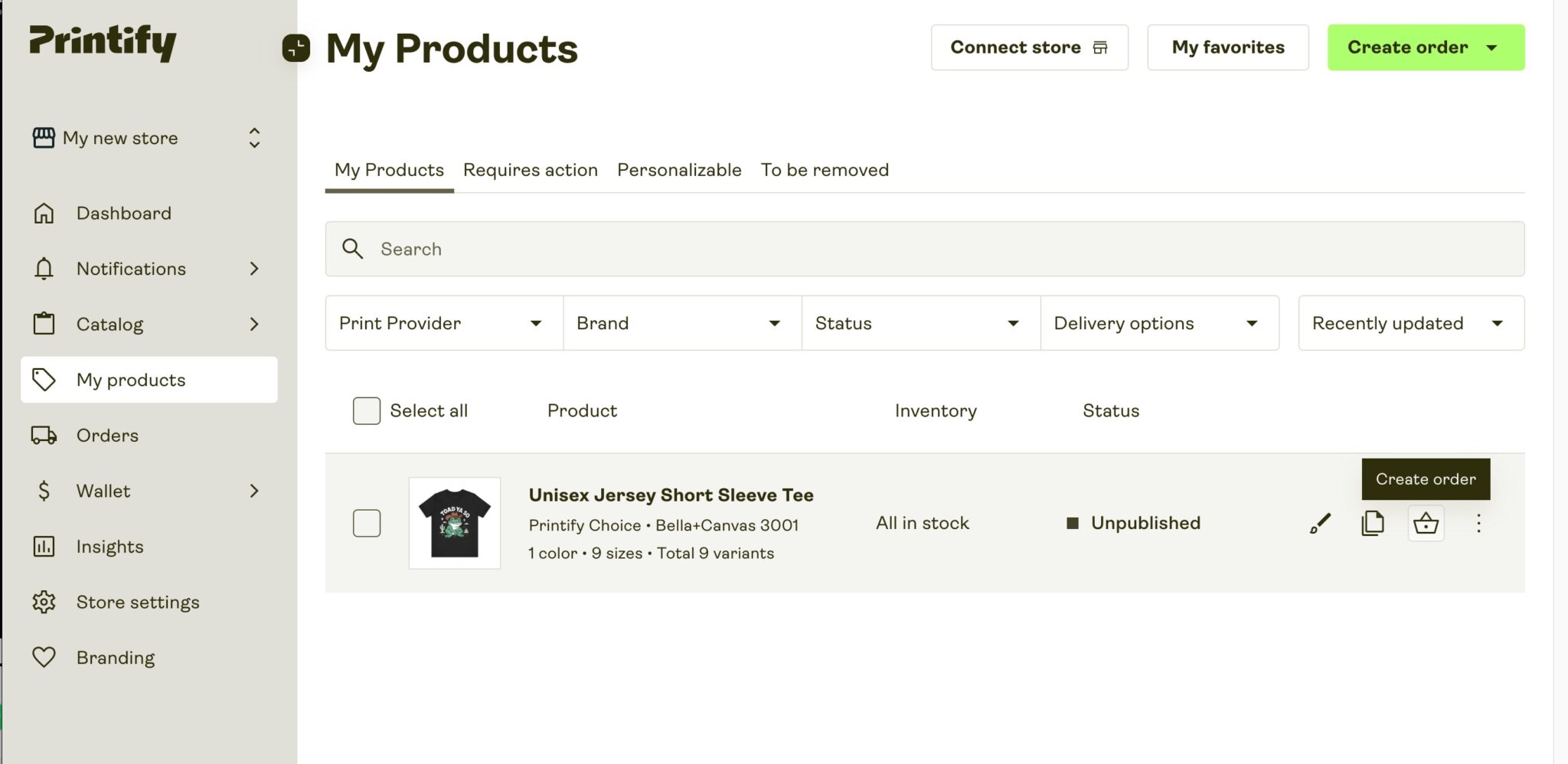
Task: Click the Branding heart icon
Action: click(44, 657)
